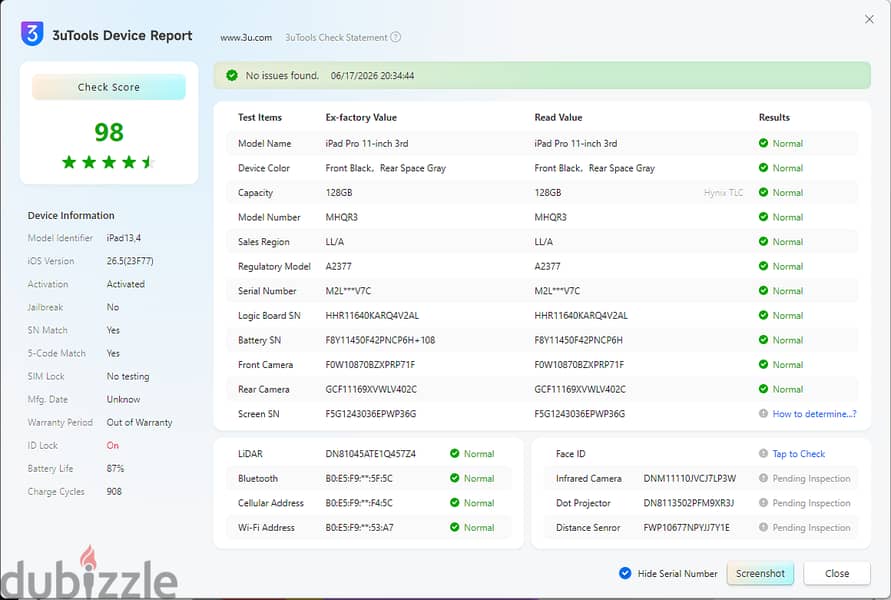
Task: Click Serial Number green Normal icon
Action: 764,290
